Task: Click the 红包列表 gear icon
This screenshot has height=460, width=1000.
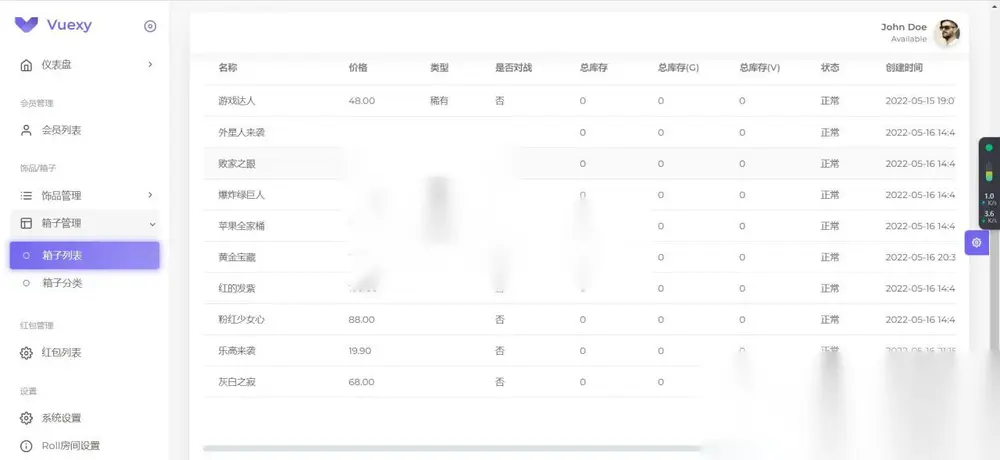Action: [x=26, y=353]
